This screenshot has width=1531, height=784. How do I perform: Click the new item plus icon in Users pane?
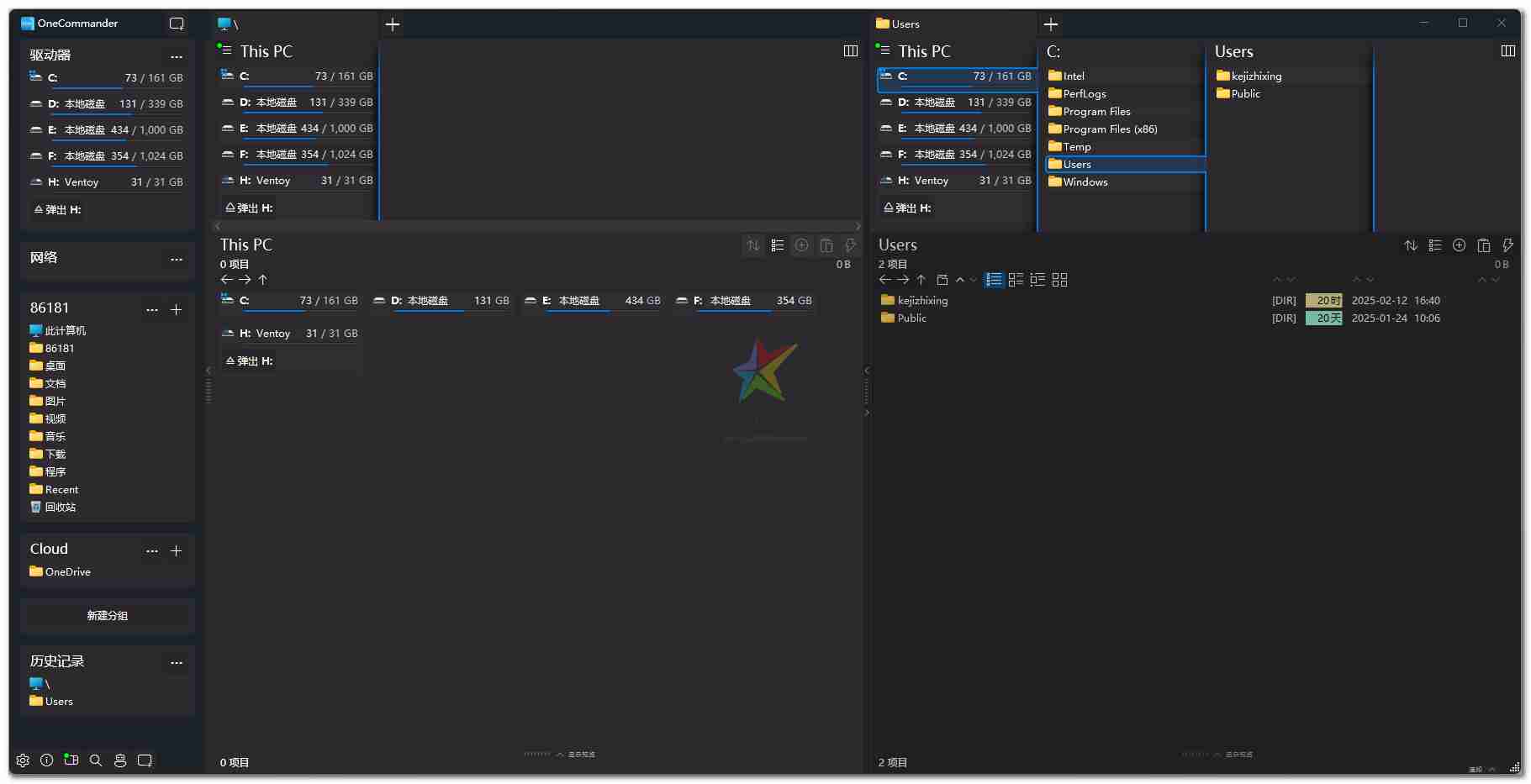point(1460,245)
